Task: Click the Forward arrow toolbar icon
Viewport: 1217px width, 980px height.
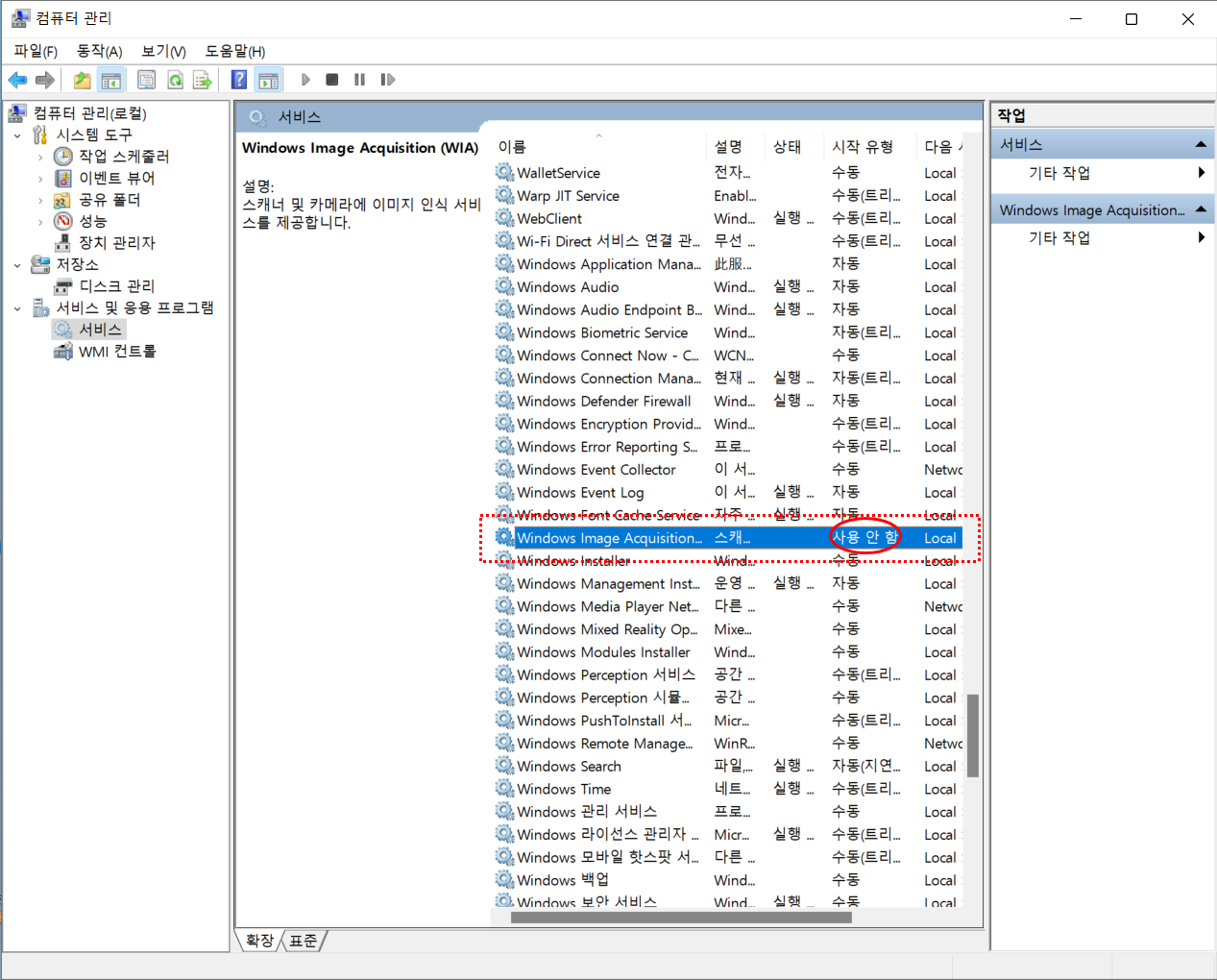Action: (x=44, y=80)
